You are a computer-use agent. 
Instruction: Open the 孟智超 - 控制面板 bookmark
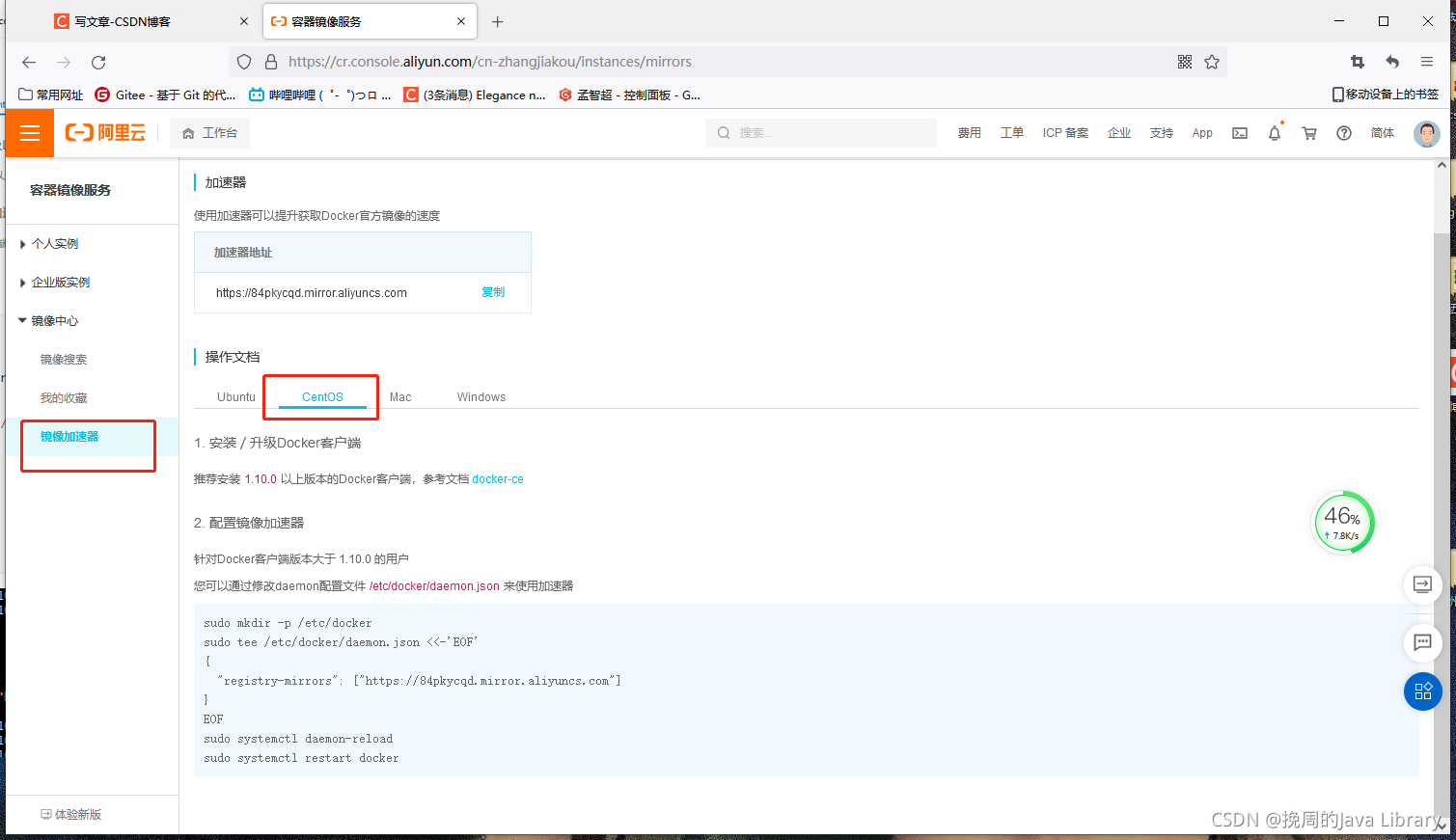coord(629,95)
